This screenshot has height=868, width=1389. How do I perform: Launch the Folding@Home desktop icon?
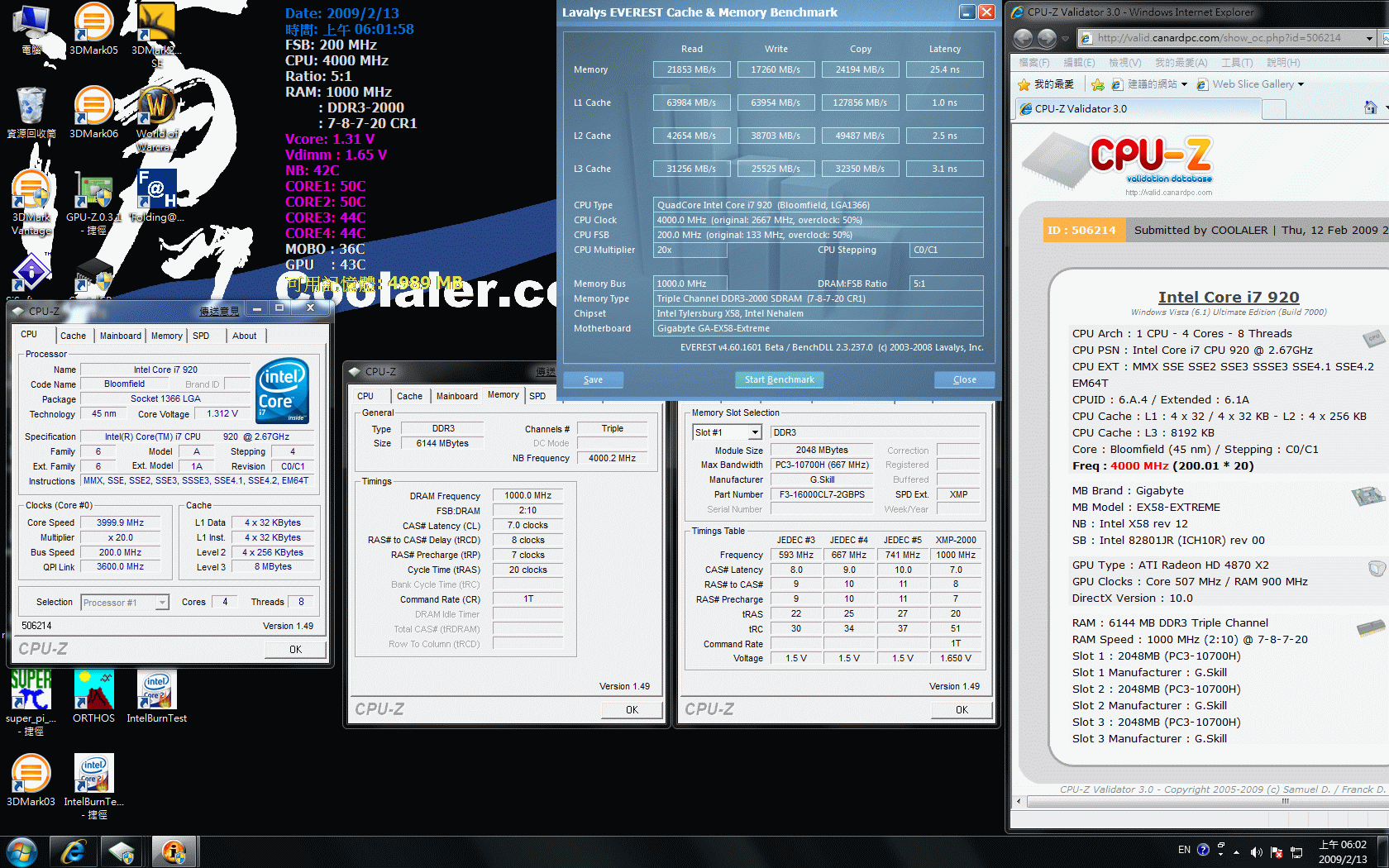157,196
